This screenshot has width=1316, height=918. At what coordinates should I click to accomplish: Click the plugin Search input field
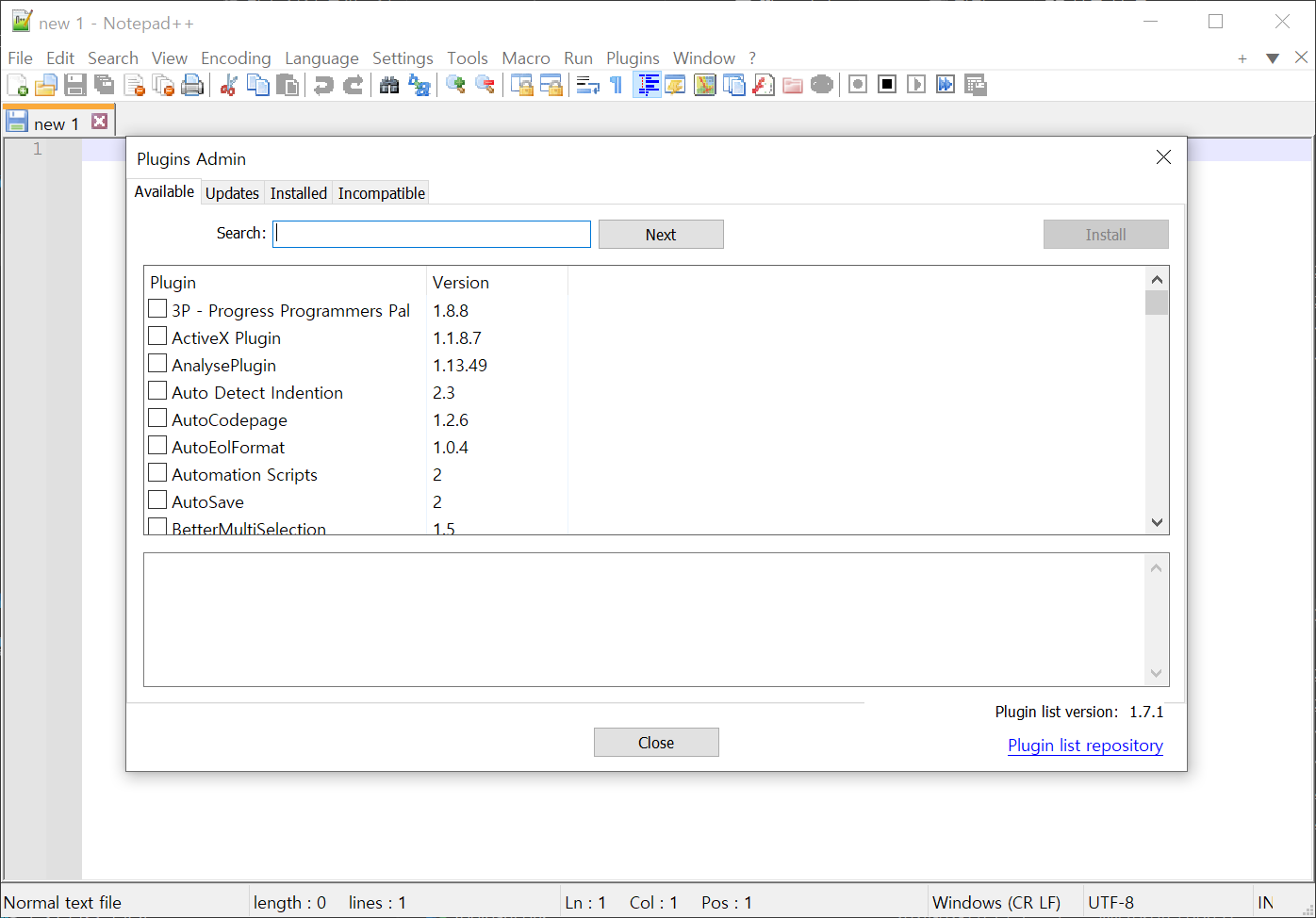tap(432, 235)
